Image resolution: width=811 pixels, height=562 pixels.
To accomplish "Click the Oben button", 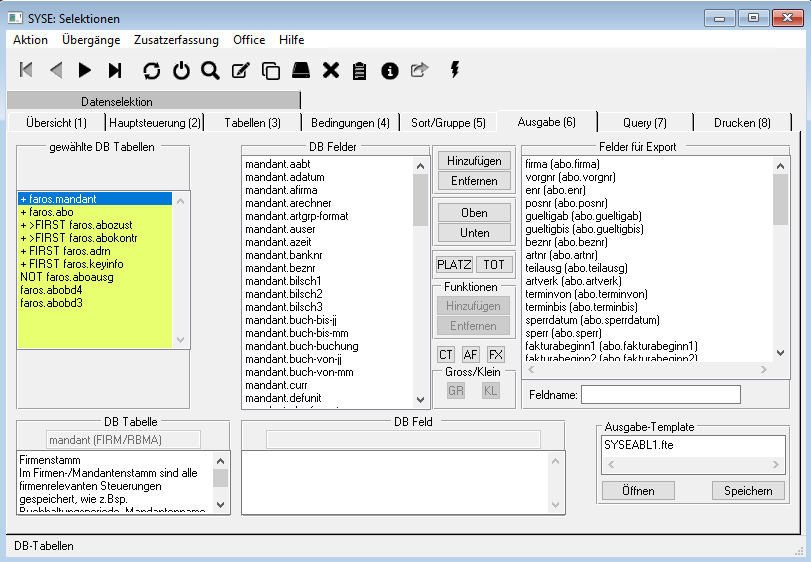I will tap(474, 213).
